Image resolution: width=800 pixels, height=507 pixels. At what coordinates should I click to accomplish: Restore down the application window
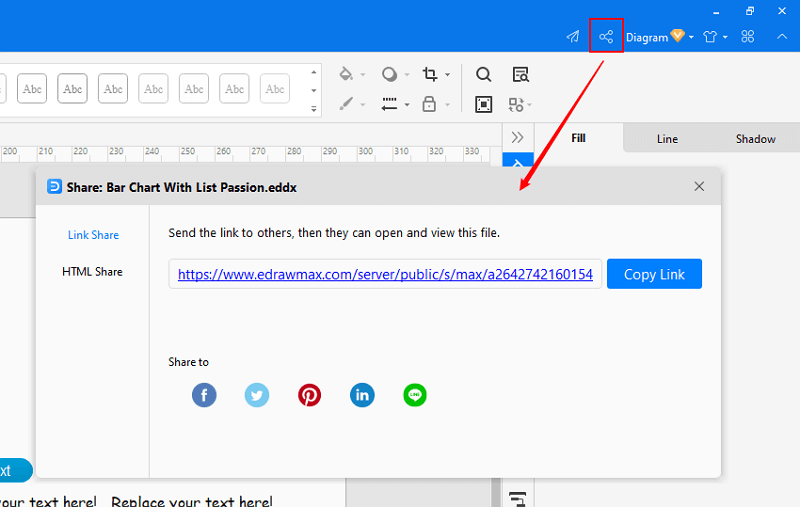(x=749, y=11)
